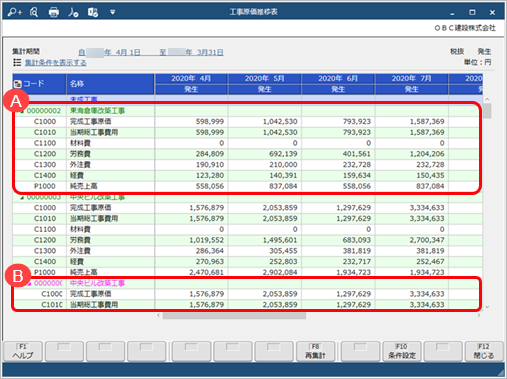
Task: Select value 2,470,681 in 純売上高 row
Action: [x=207, y=273]
